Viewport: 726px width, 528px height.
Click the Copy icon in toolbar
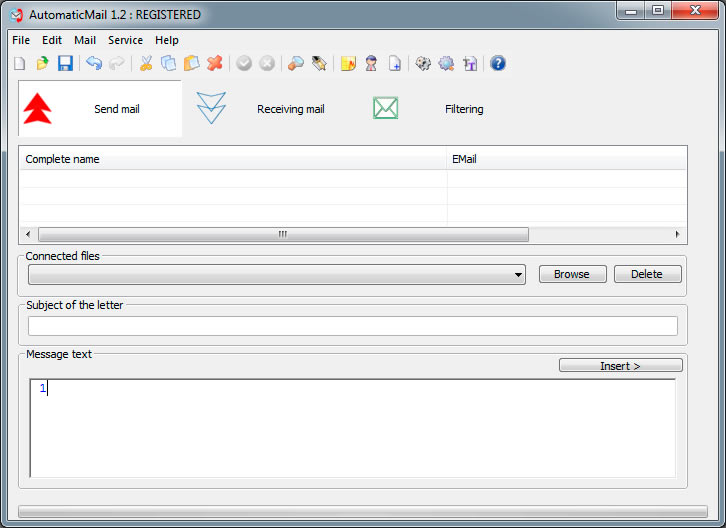(x=168, y=64)
